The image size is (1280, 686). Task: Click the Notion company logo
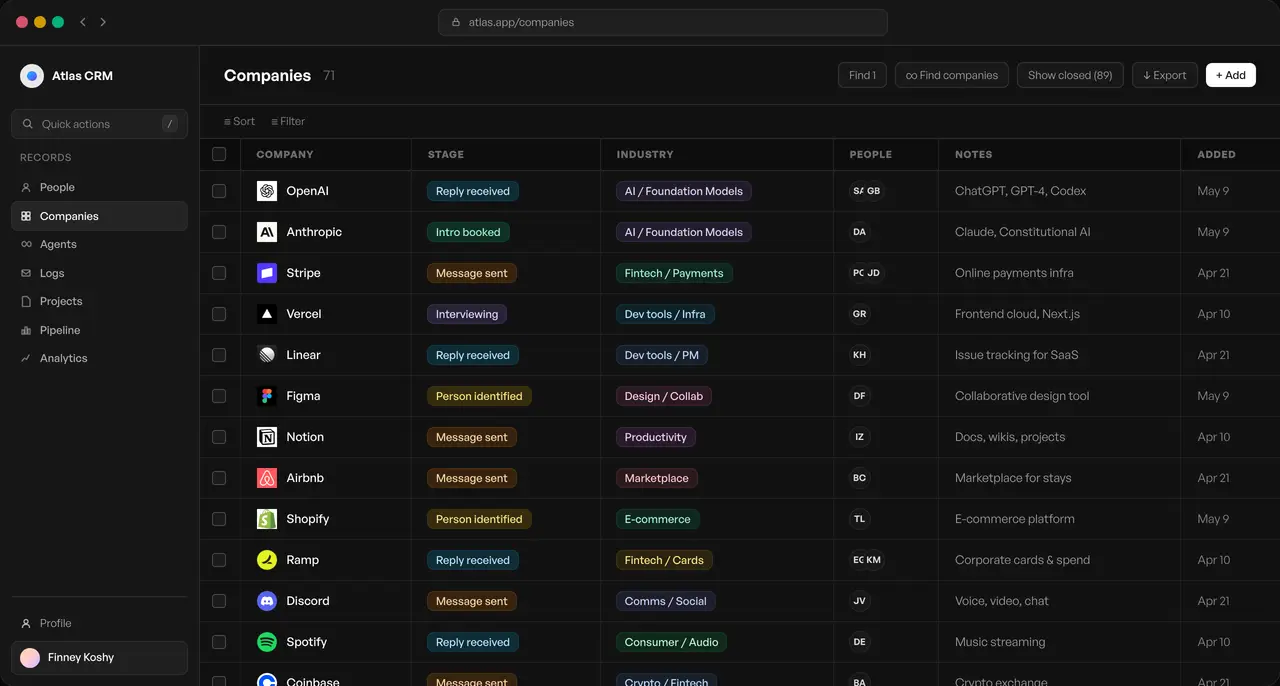(x=267, y=437)
